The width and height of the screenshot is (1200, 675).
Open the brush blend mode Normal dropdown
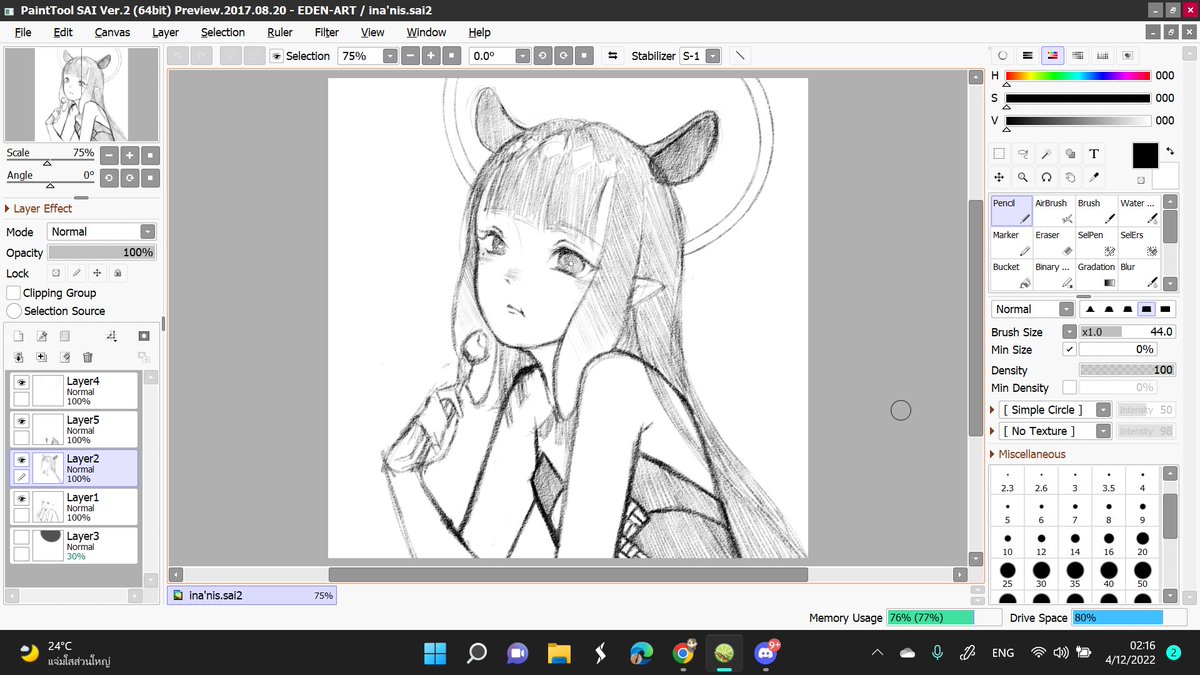(1033, 309)
